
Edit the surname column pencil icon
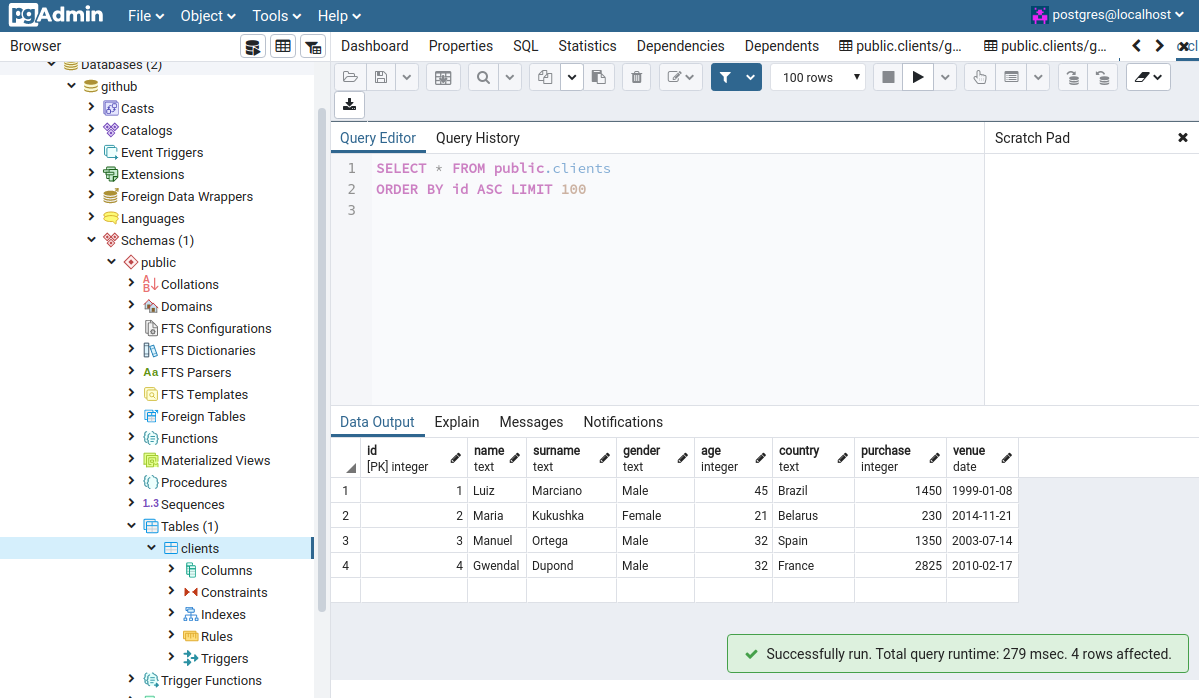pos(605,458)
